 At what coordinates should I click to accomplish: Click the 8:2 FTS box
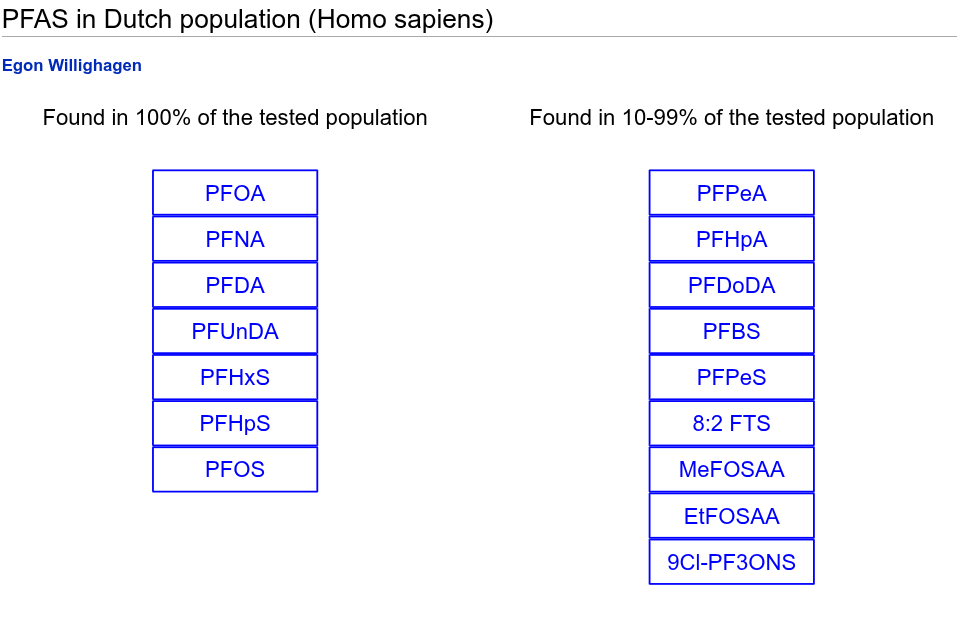(731, 423)
